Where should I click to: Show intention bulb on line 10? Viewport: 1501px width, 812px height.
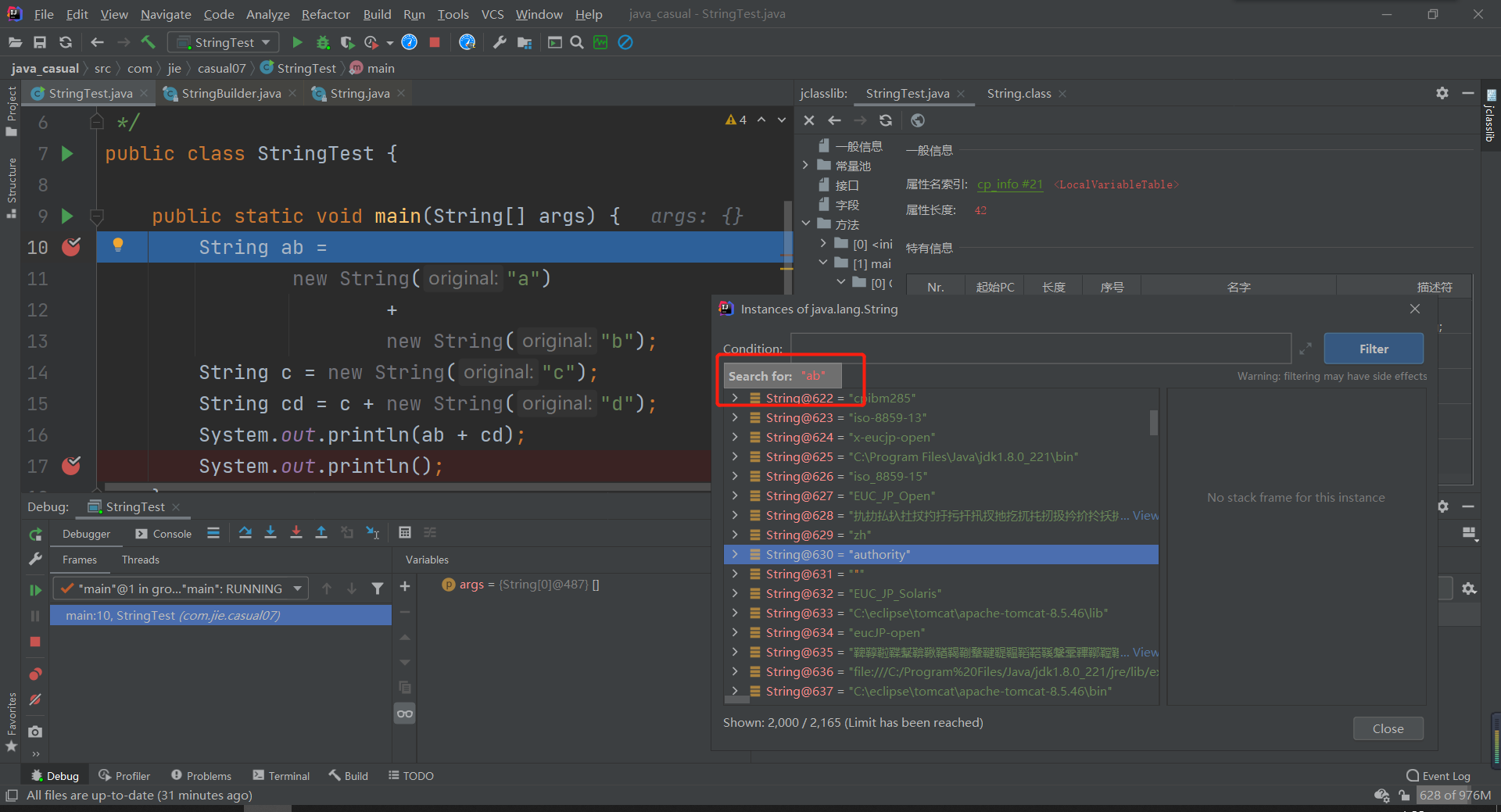click(118, 245)
